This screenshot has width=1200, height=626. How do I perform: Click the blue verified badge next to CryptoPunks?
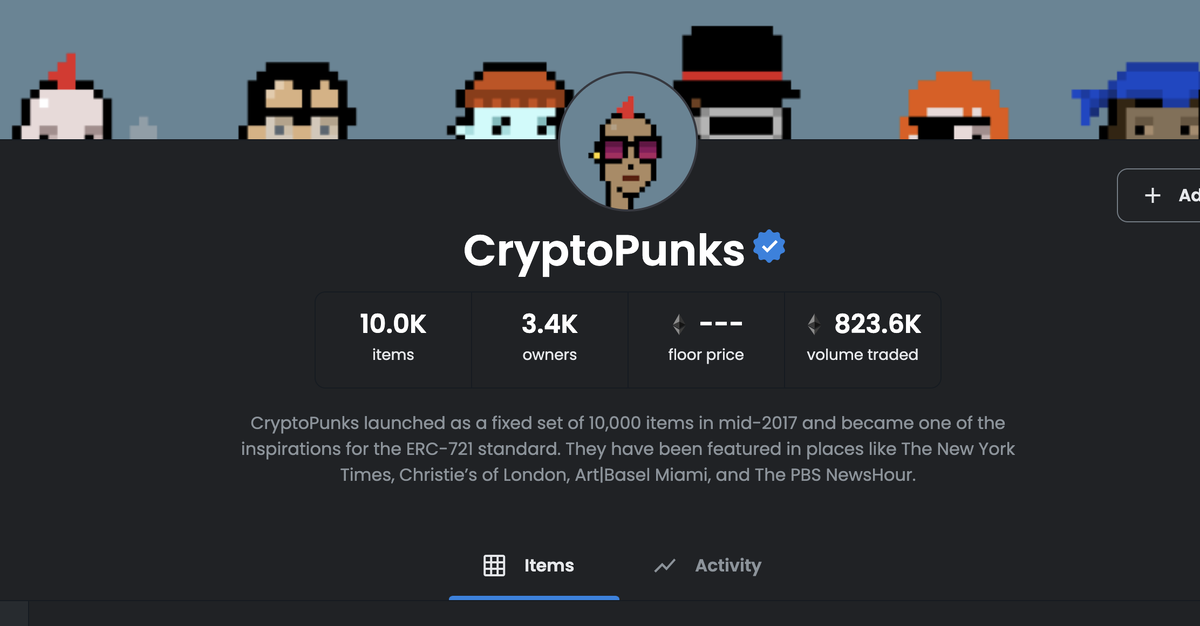coord(768,246)
